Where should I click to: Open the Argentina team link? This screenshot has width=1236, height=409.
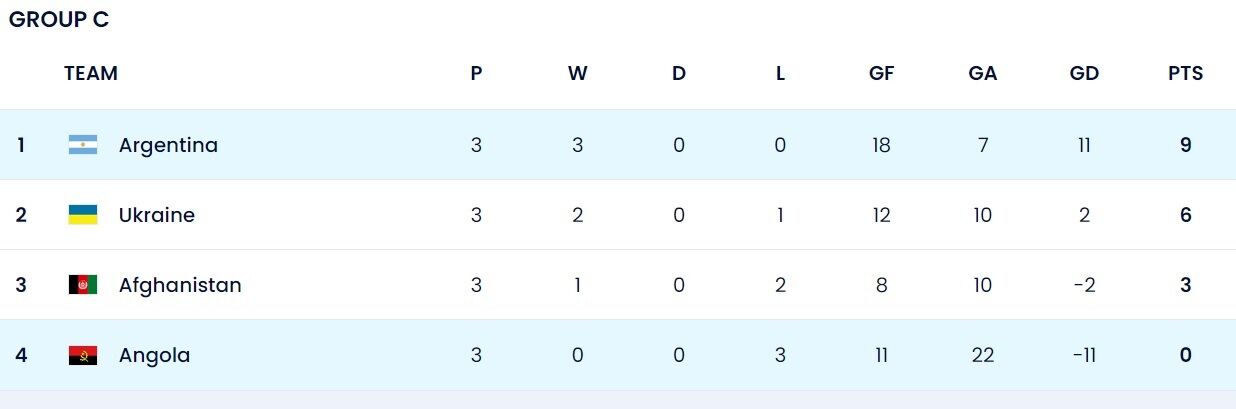click(x=168, y=145)
